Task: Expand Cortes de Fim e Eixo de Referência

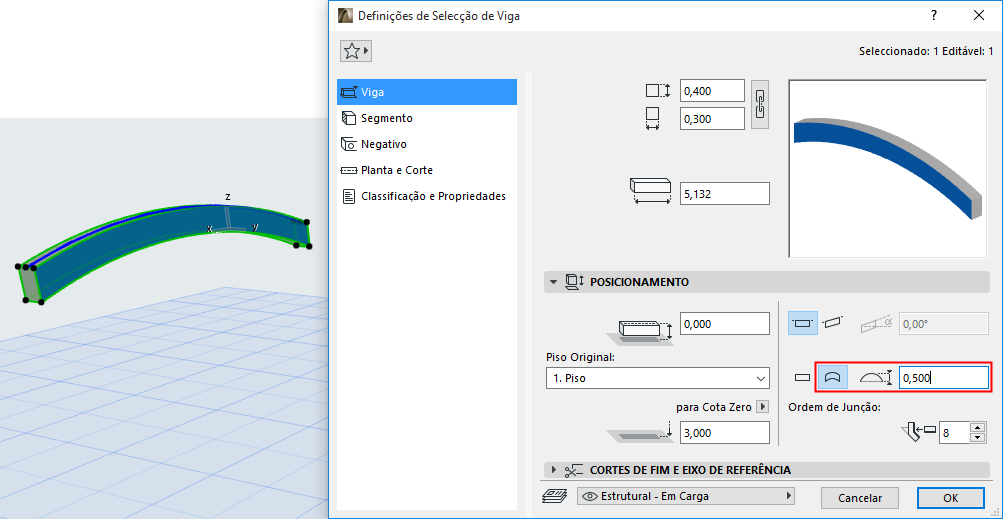Action: tap(554, 470)
